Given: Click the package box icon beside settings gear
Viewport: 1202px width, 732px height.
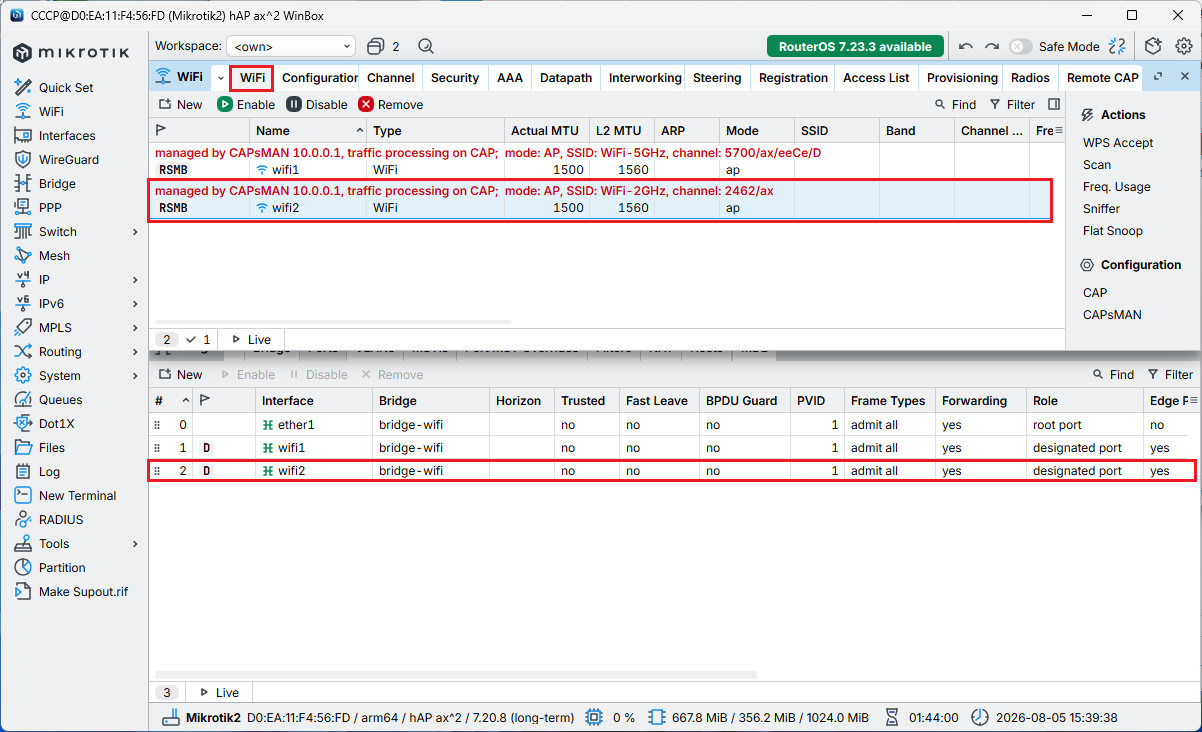Looking at the screenshot, I should tap(1153, 46).
